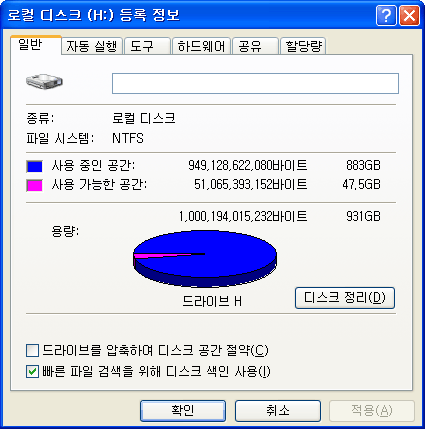Click the hard disk drive icon
425x429 pixels.
click(44, 82)
